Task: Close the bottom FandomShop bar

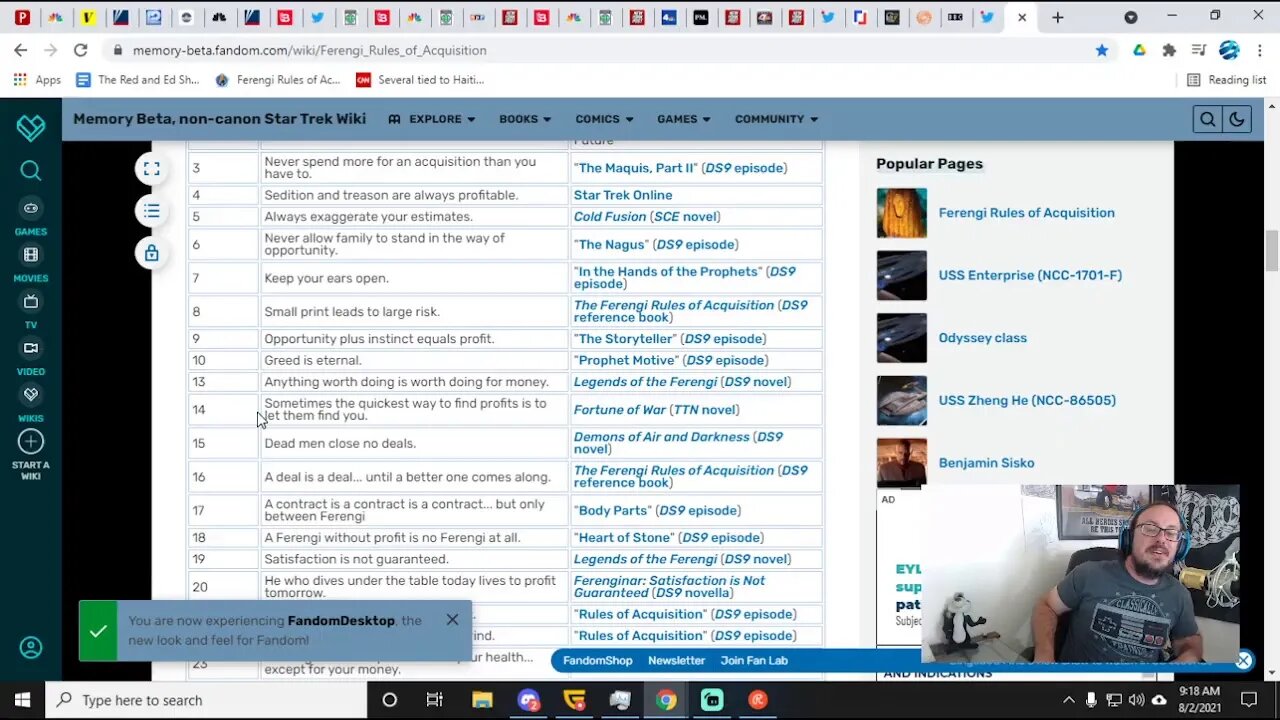Action: coord(1243,660)
